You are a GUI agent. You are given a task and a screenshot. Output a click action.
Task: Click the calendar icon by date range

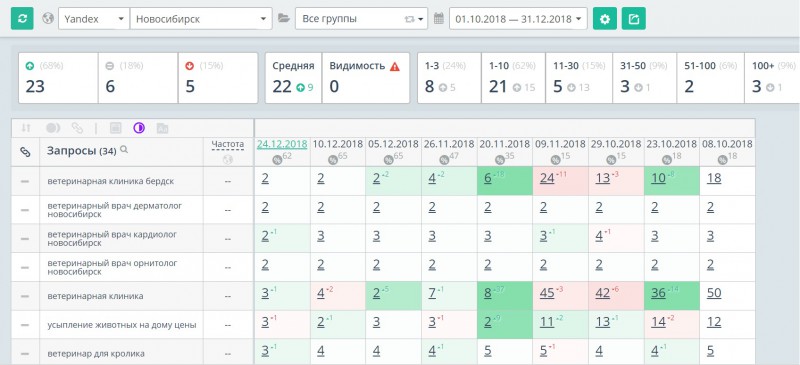click(438, 19)
